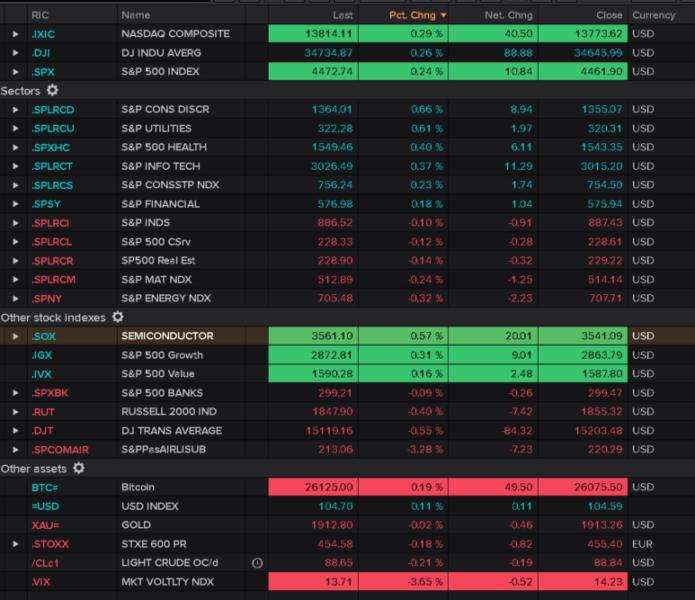Open the XAU= RIC link
Image resolution: width=695 pixels, height=600 pixels.
click(45, 525)
